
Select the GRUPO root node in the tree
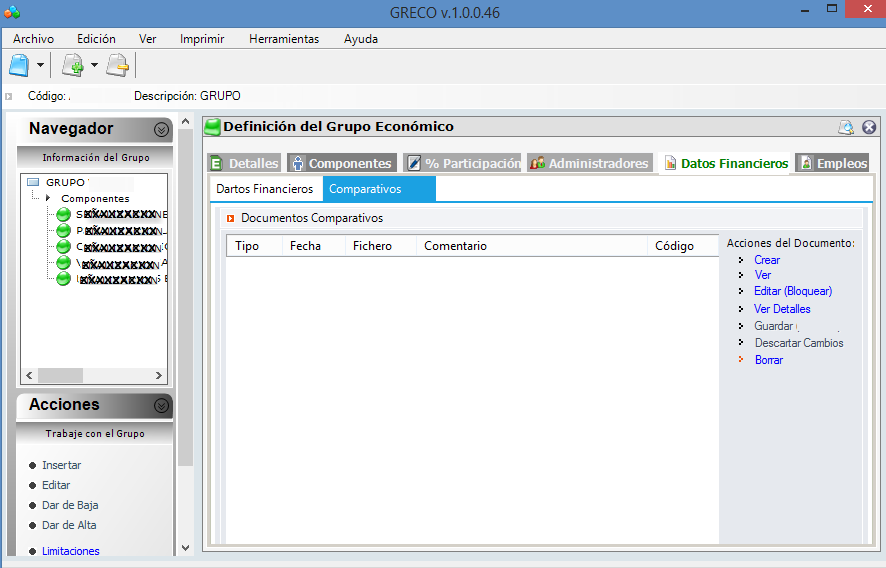pyautogui.click(x=65, y=183)
